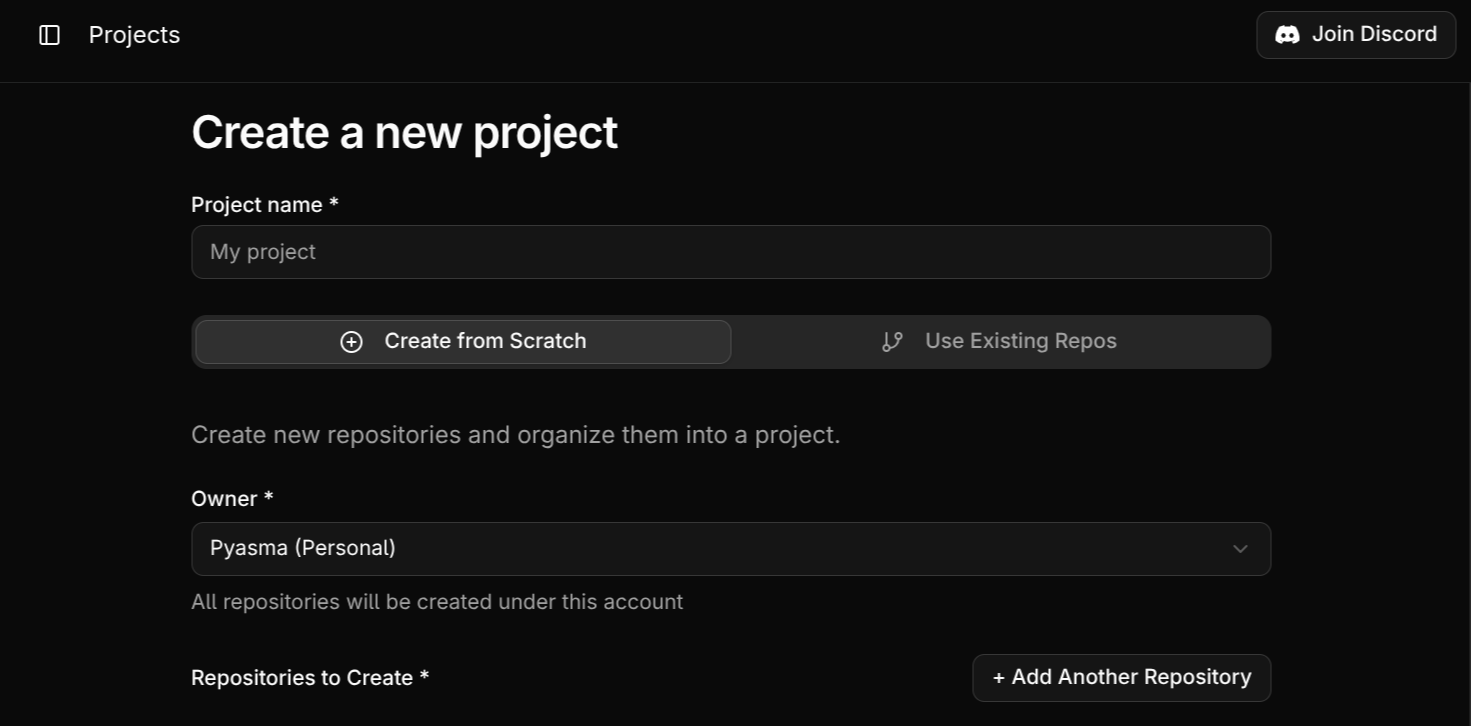Click the plus sign on Add Another Repository
This screenshot has height=726, width=1471.
(999, 677)
